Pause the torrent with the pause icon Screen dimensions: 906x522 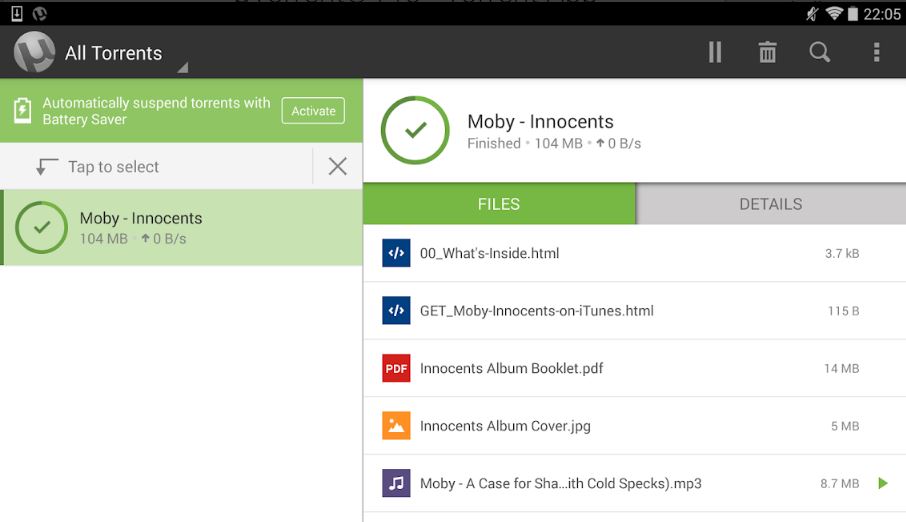[x=715, y=52]
